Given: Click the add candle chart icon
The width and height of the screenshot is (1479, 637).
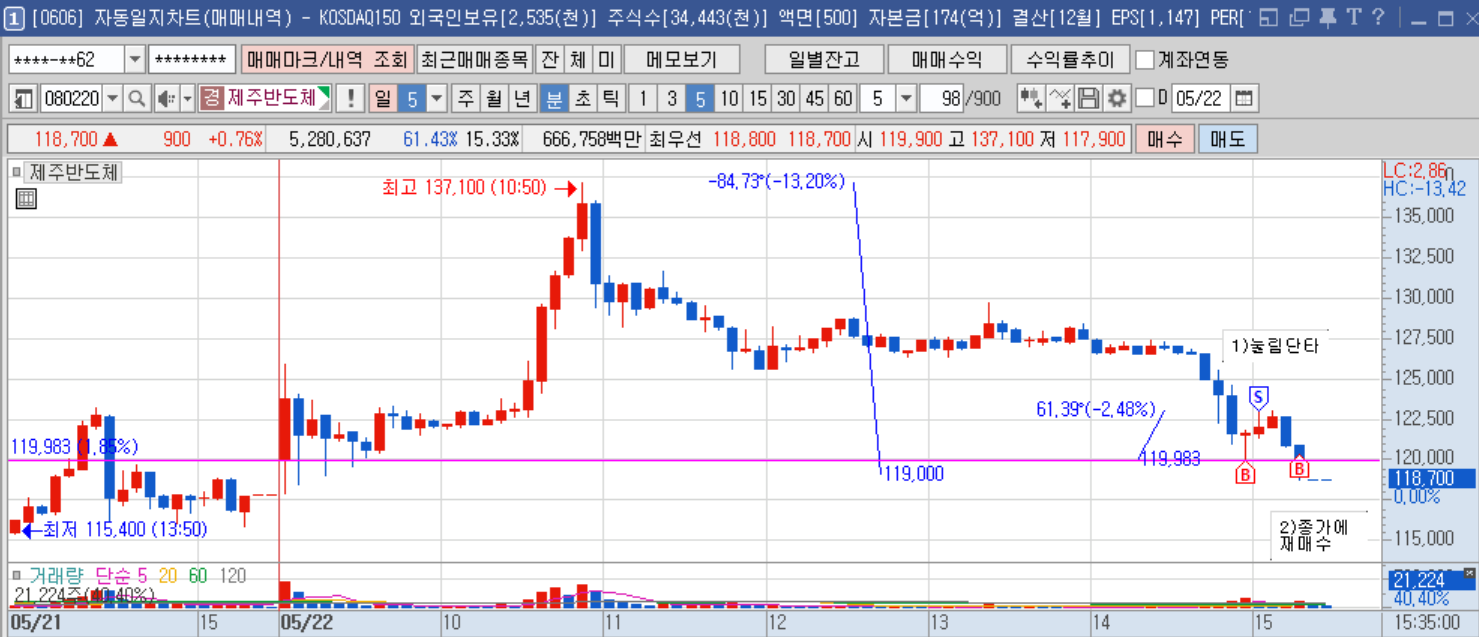Looking at the screenshot, I should click(1031, 99).
